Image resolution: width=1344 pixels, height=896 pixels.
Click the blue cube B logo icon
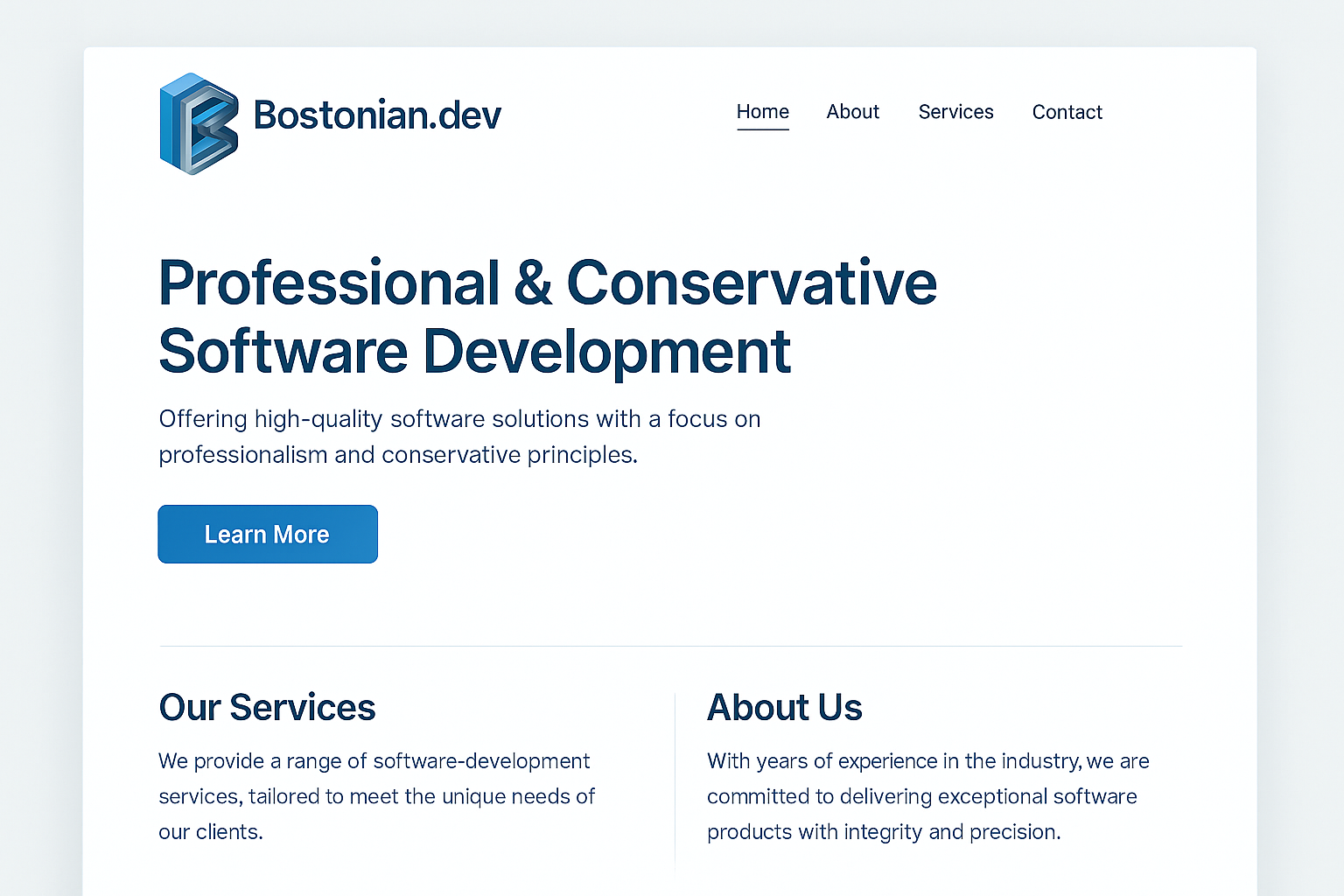click(199, 123)
